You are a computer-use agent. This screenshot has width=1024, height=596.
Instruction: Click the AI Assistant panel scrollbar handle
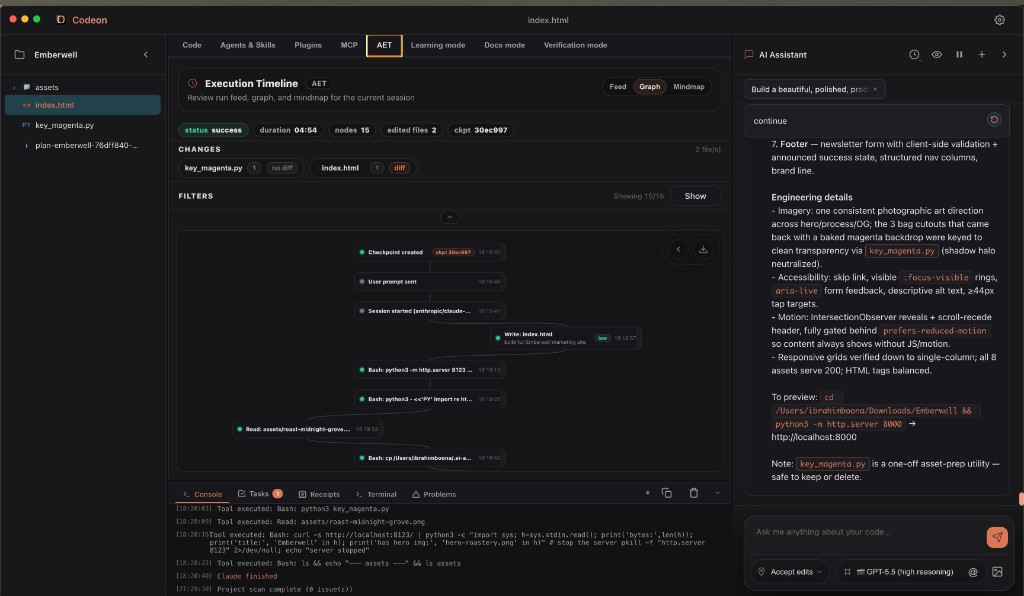(1021, 499)
